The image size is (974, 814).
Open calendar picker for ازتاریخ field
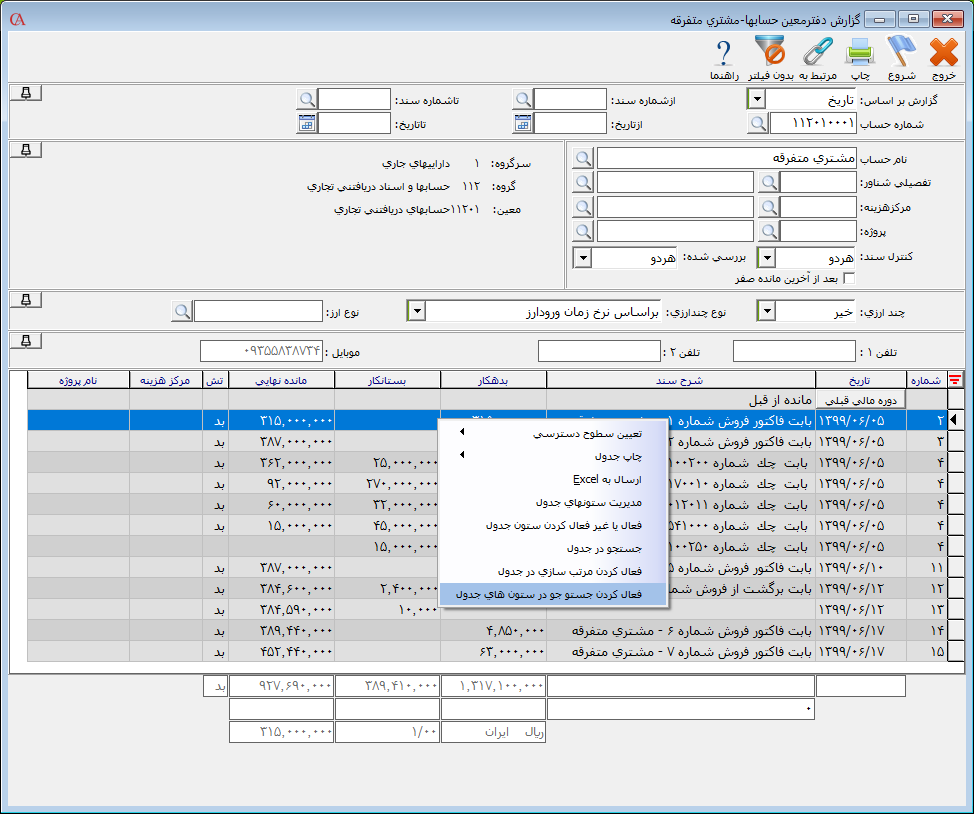coord(523,123)
